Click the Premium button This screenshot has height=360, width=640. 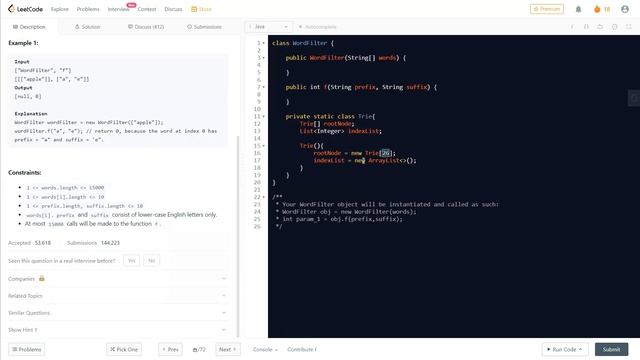click(547, 9)
